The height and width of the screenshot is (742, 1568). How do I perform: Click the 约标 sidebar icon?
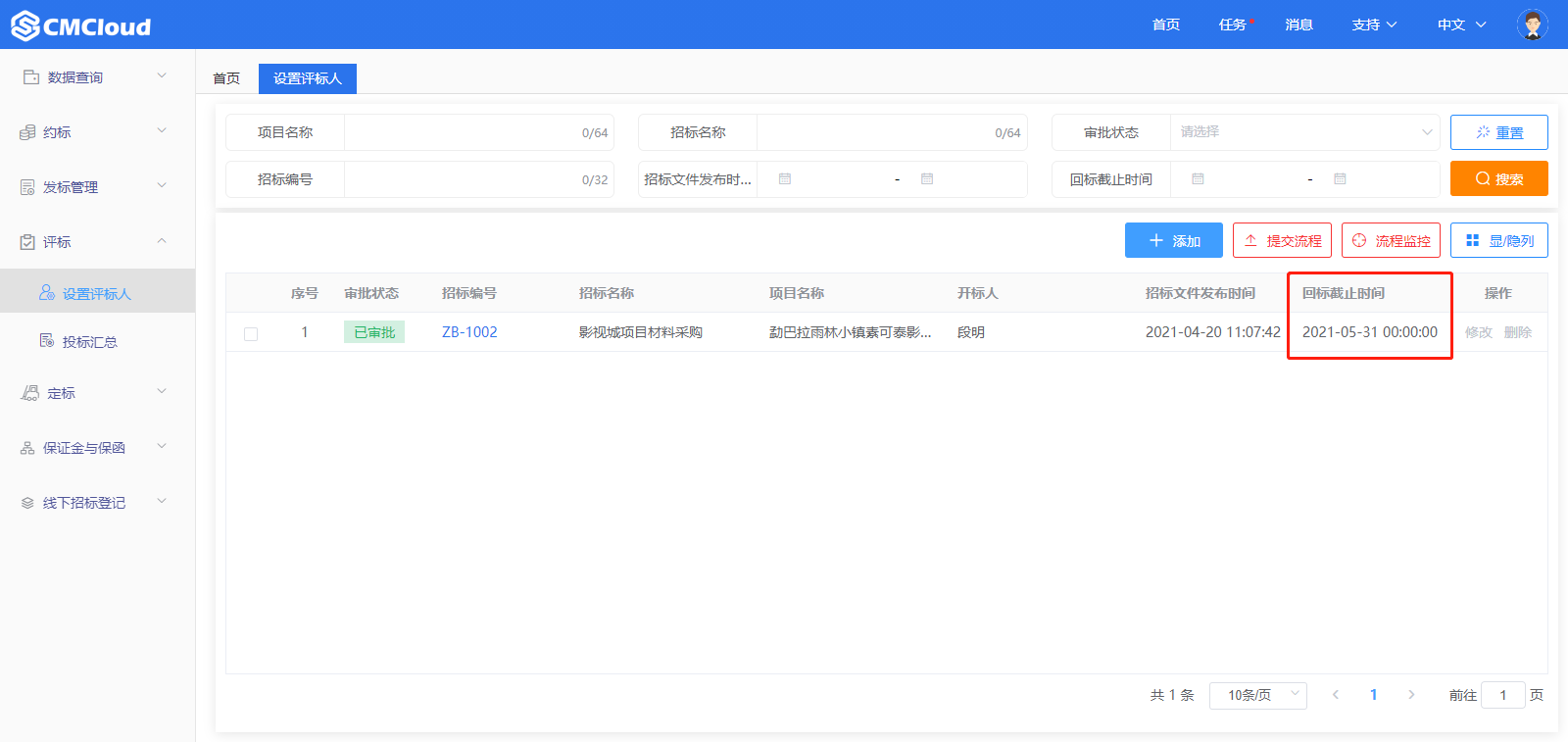tap(27, 132)
